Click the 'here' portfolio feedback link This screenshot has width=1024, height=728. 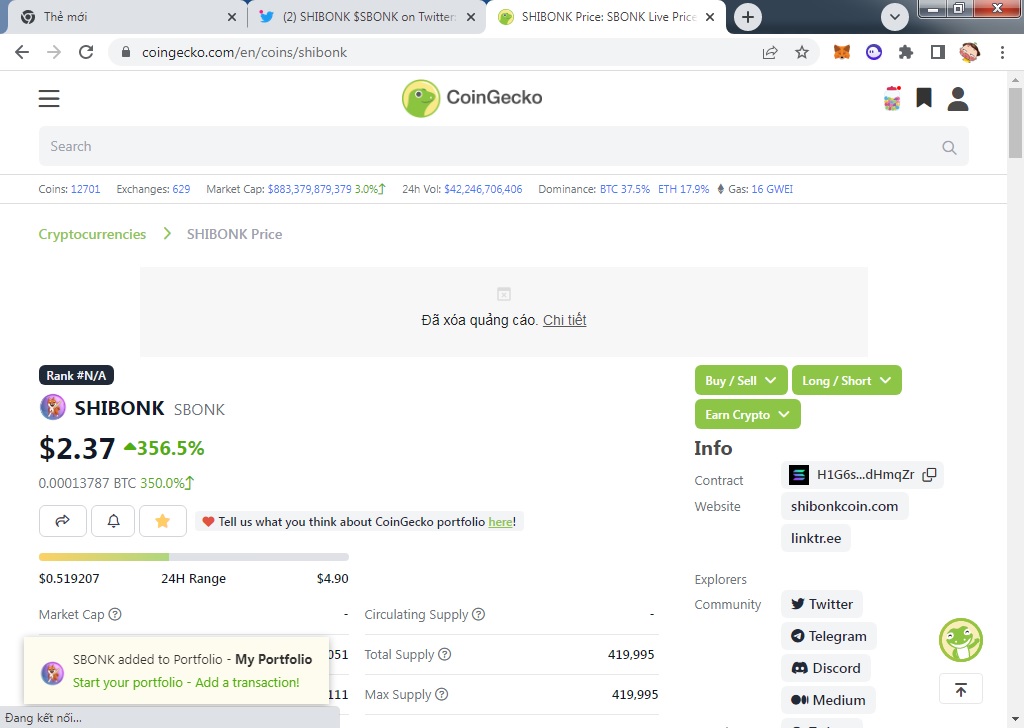pos(500,522)
